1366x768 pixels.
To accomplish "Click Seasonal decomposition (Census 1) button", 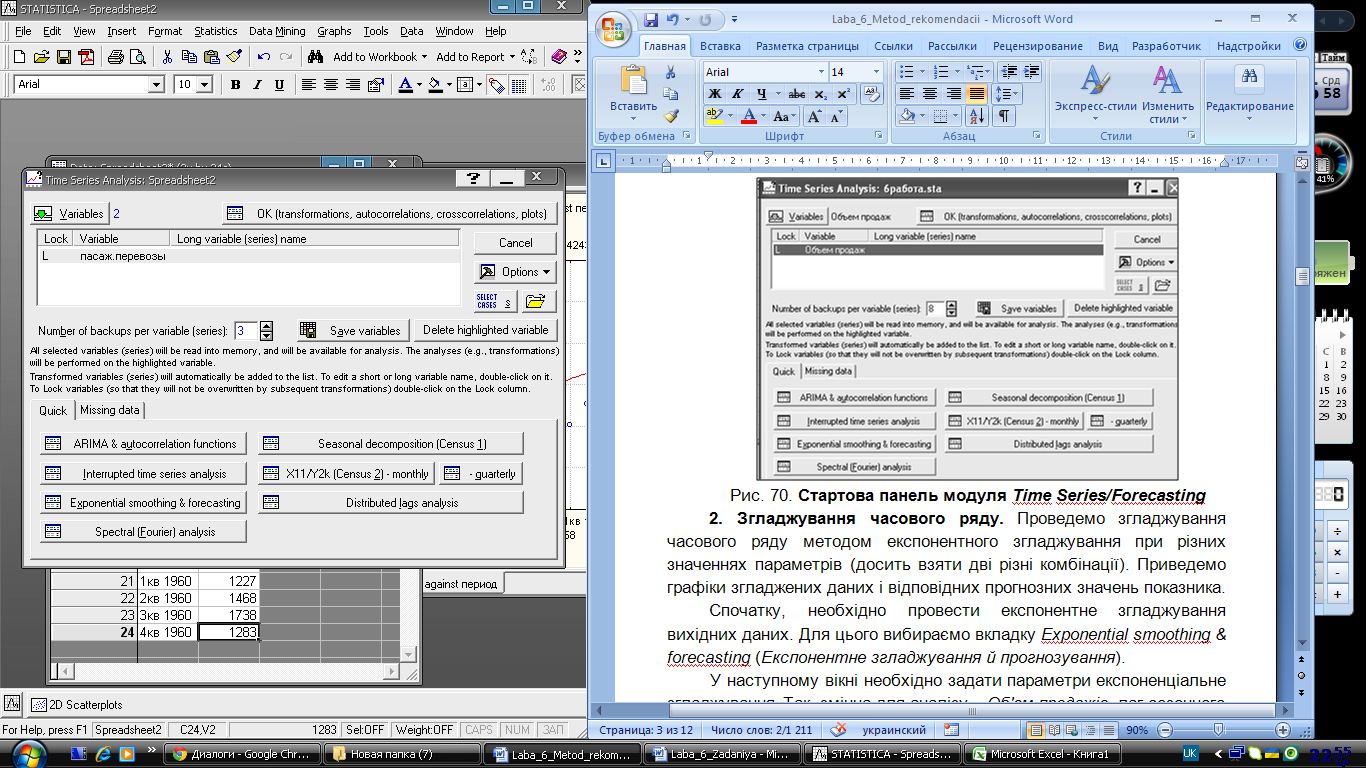I will click(391, 444).
